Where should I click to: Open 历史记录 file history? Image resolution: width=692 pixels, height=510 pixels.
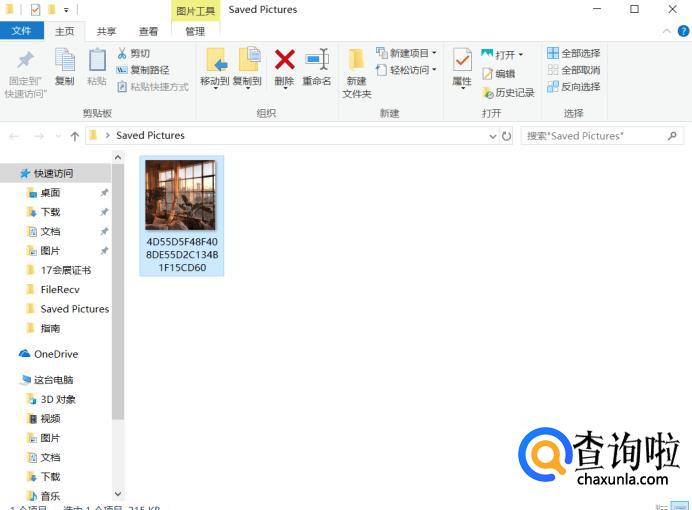(x=508, y=92)
